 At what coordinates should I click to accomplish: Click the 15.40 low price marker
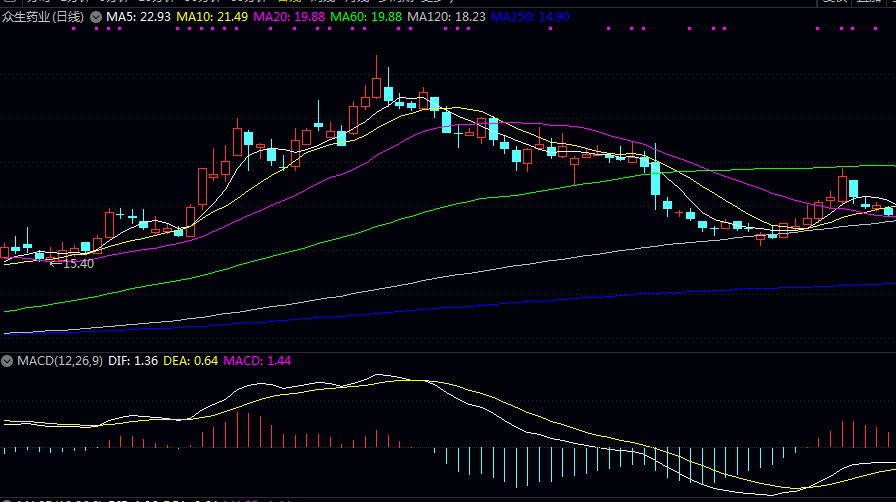[x=72, y=264]
